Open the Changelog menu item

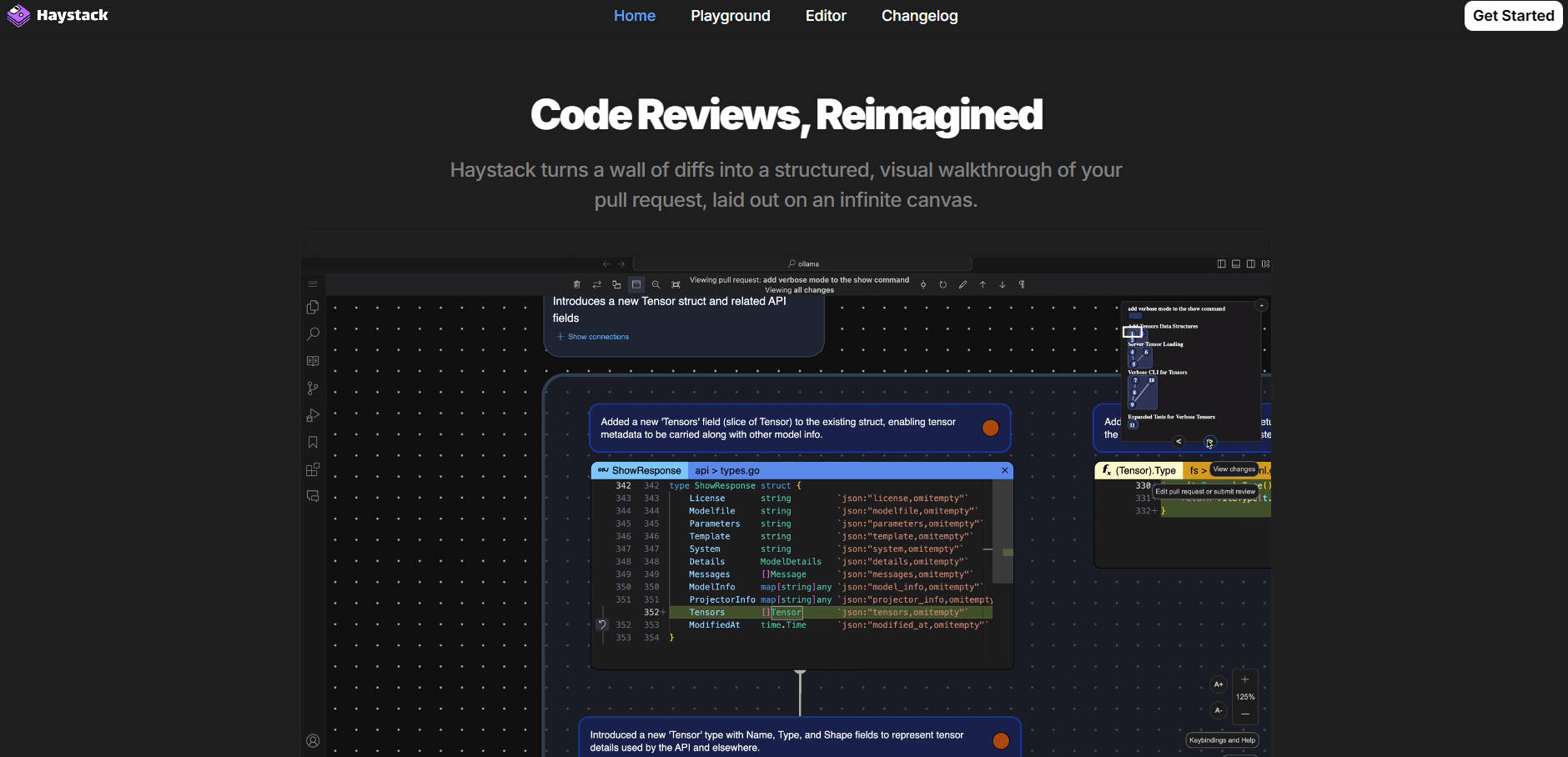(919, 15)
